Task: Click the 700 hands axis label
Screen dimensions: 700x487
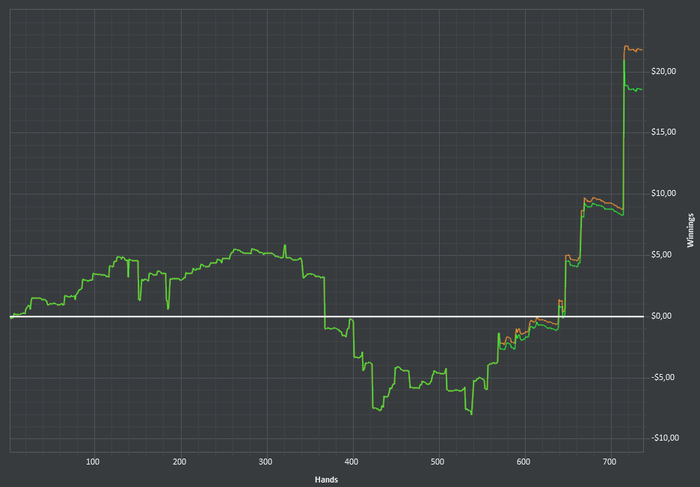Action: tap(610, 462)
